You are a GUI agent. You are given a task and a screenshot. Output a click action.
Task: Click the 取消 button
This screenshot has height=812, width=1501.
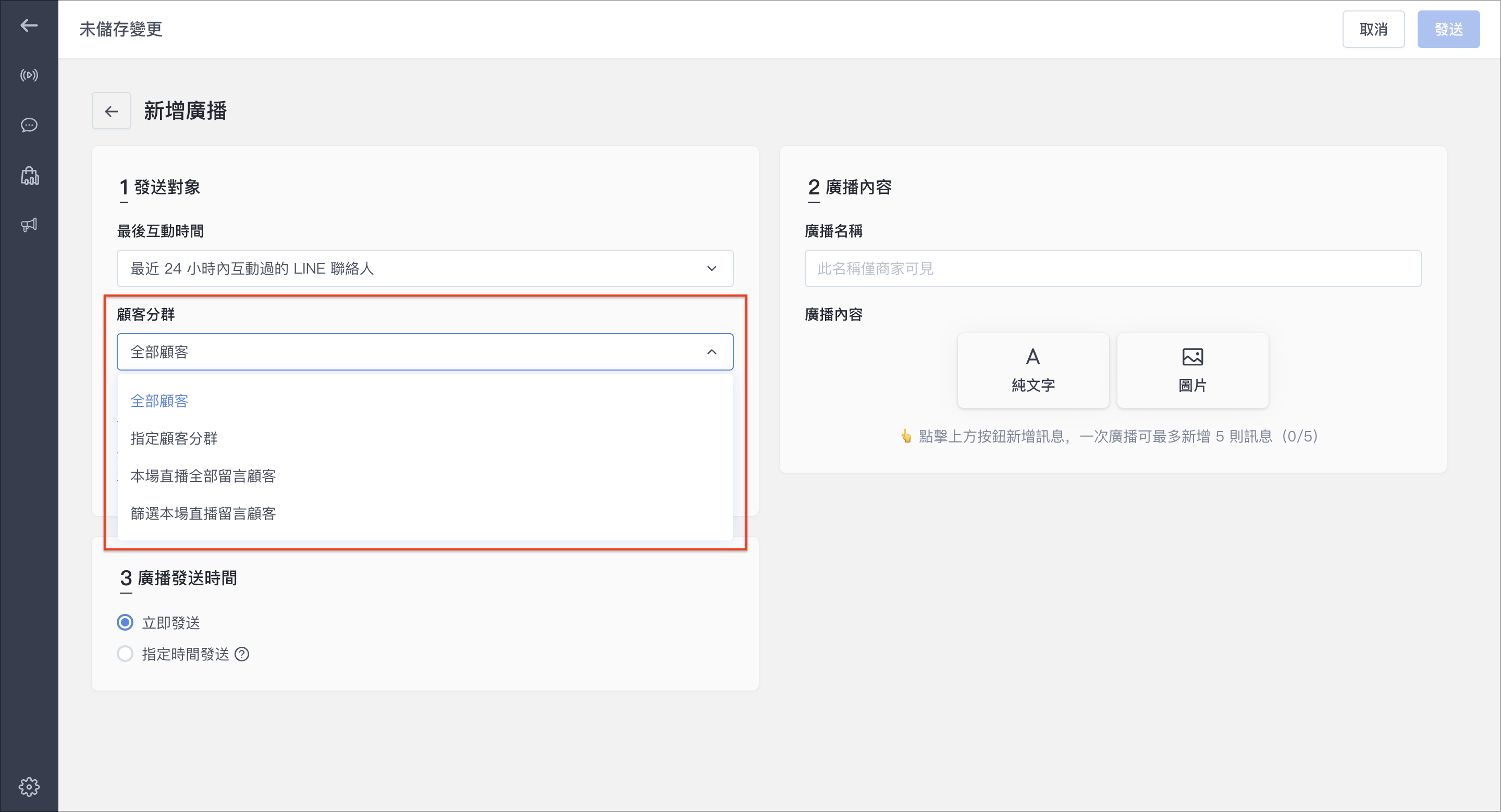click(1373, 29)
